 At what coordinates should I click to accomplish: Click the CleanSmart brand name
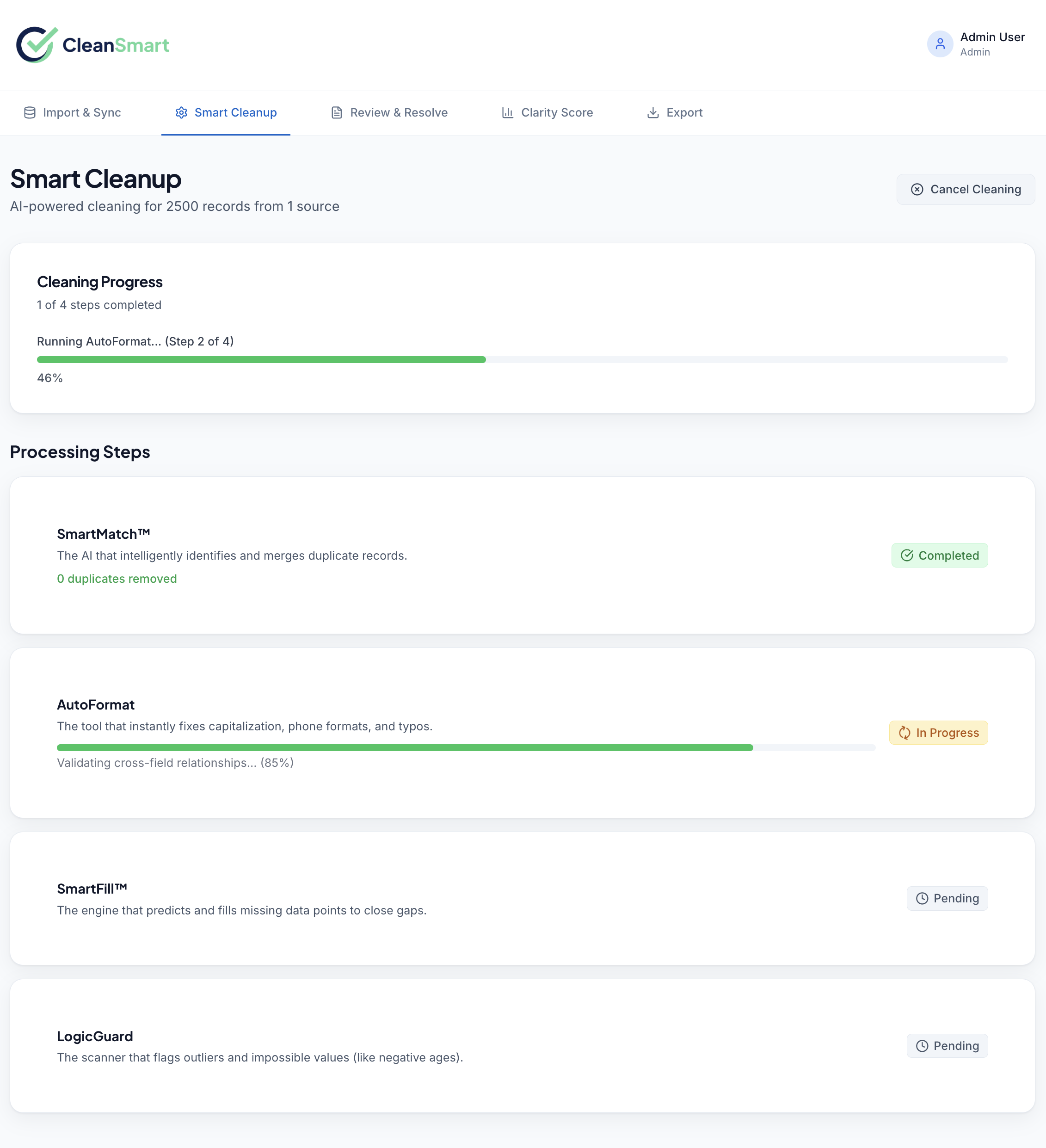(x=116, y=45)
